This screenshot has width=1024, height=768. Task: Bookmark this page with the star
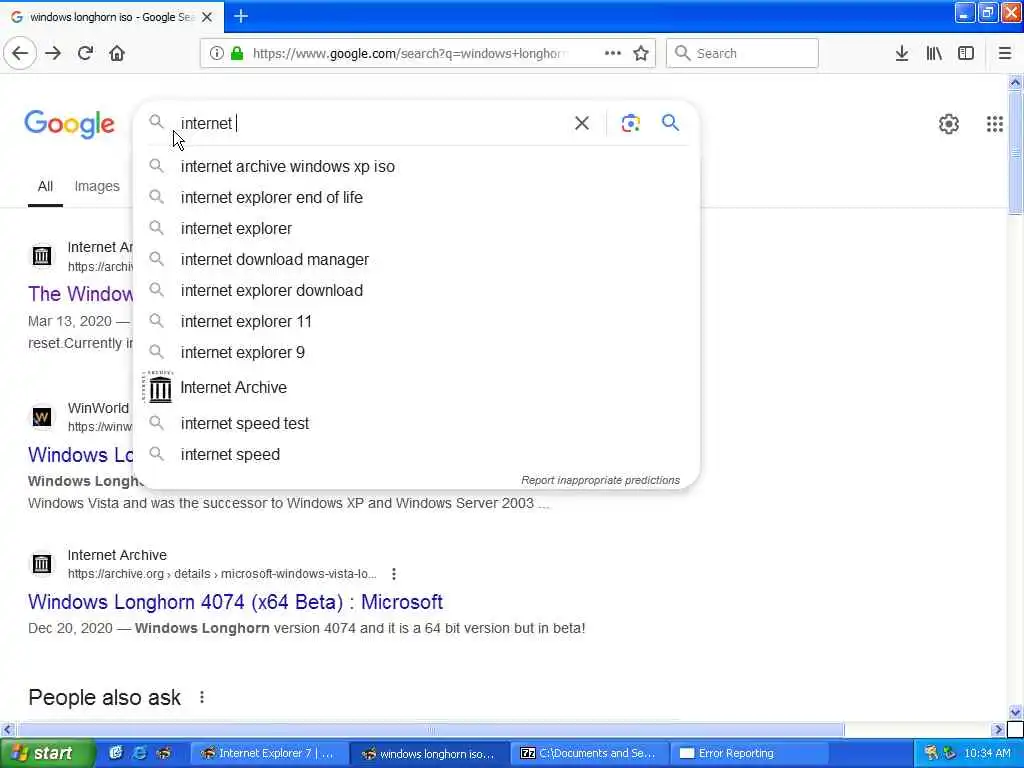(x=641, y=54)
